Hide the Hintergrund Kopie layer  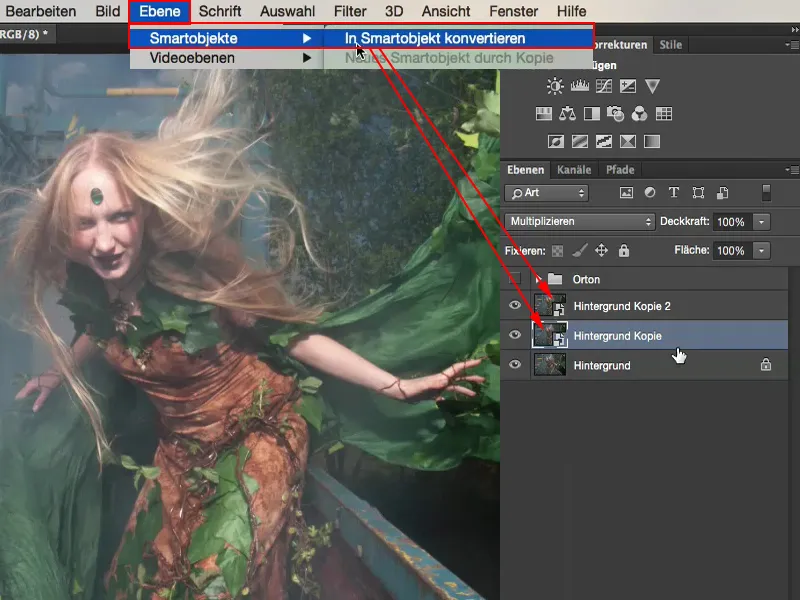(515, 335)
